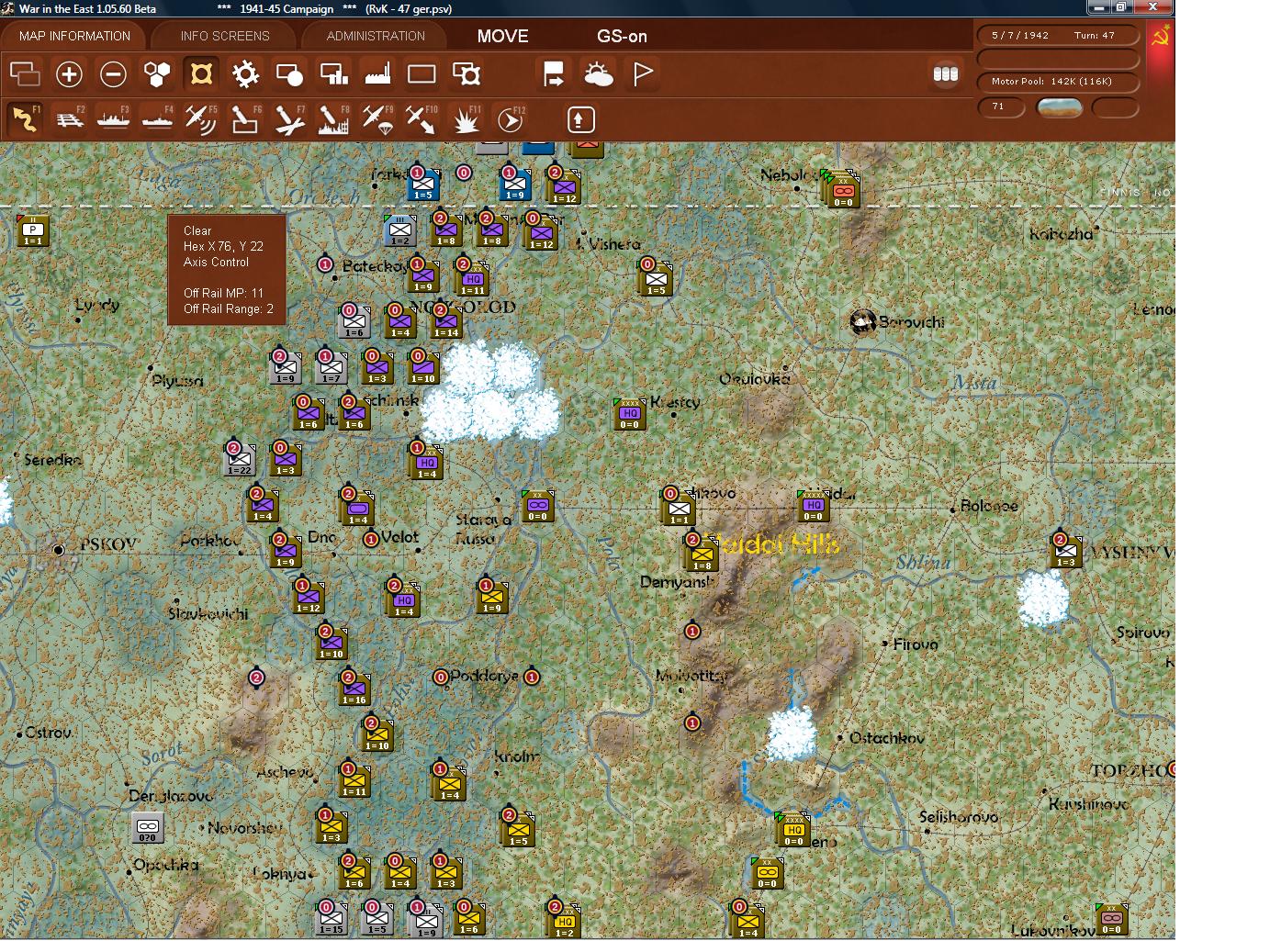Select the F2 rail movement icon
The image size is (1270, 952).
[69, 119]
